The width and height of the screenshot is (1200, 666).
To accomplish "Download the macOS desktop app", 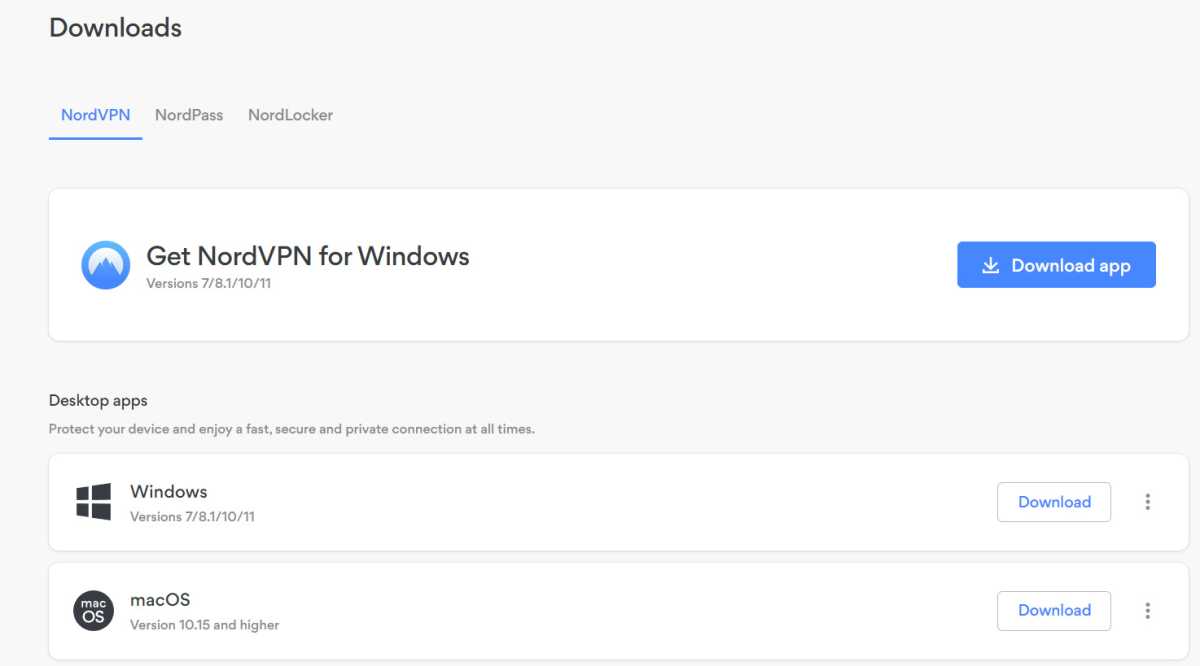I will pos(1053,610).
